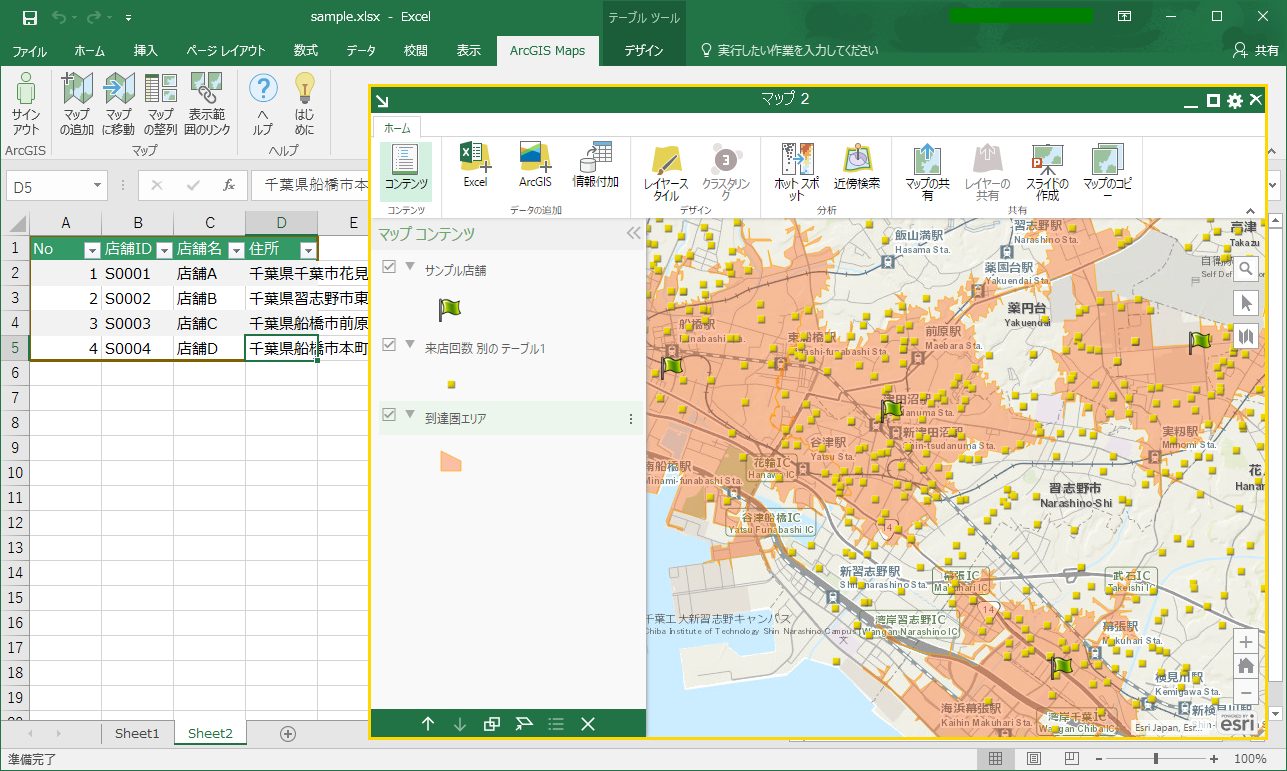
Task: Switch to the ページ レイアウト tab
Action: click(x=226, y=51)
